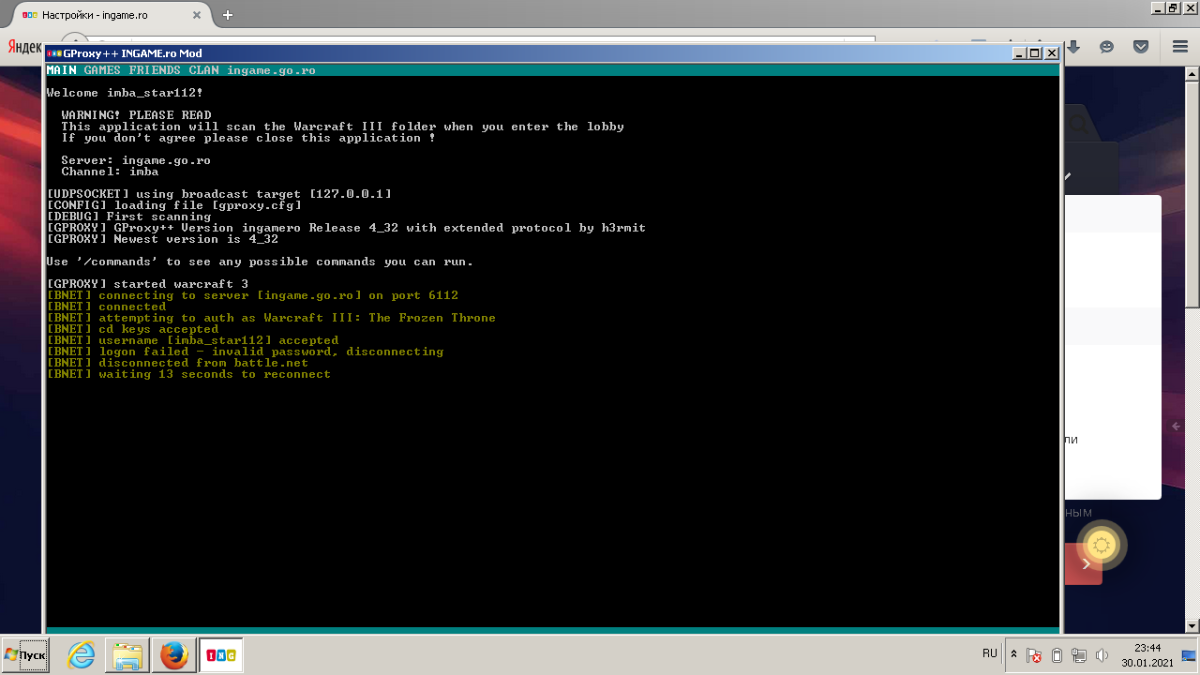Open the Firefox hamburger menu
This screenshot has width=1200, height=675.
click(1178, 47)
